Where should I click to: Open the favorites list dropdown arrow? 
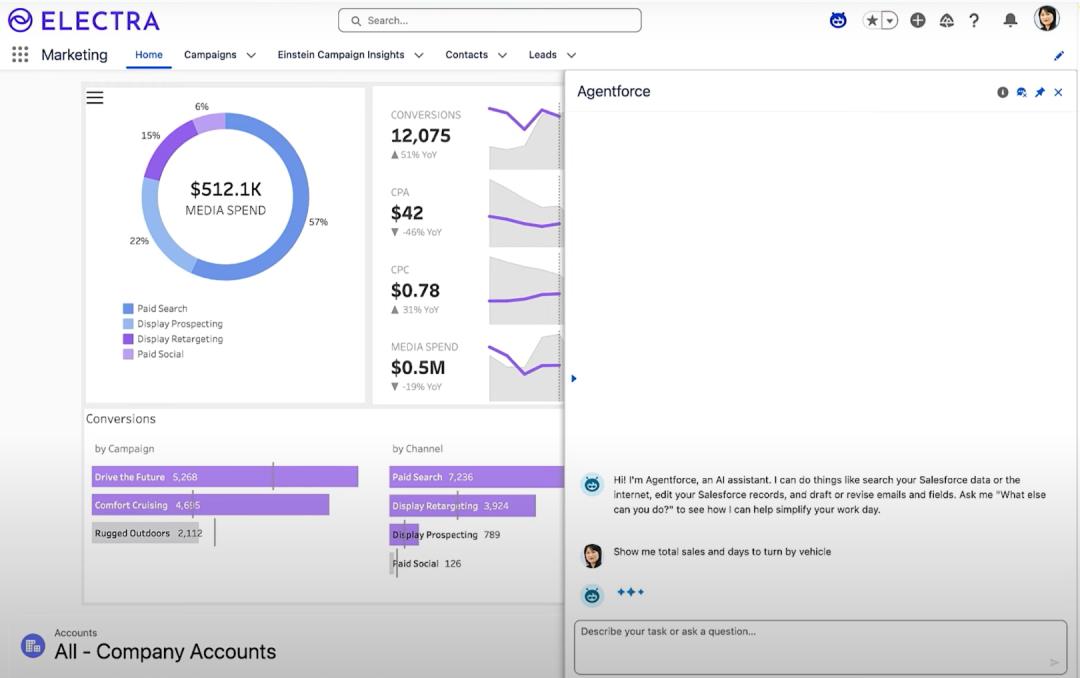pos(889,20)
